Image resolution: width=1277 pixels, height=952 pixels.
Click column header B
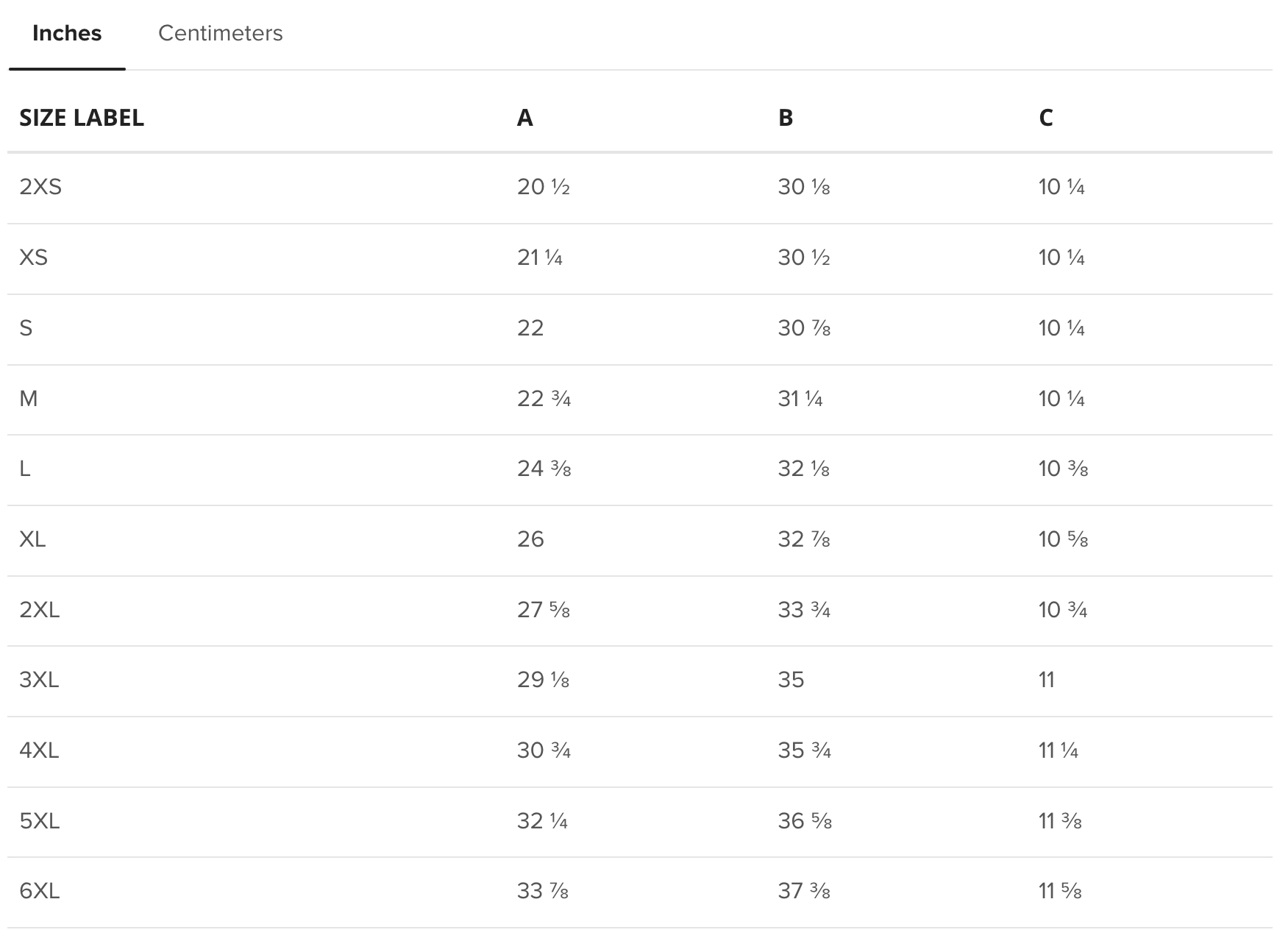click(x=786, y=118)
